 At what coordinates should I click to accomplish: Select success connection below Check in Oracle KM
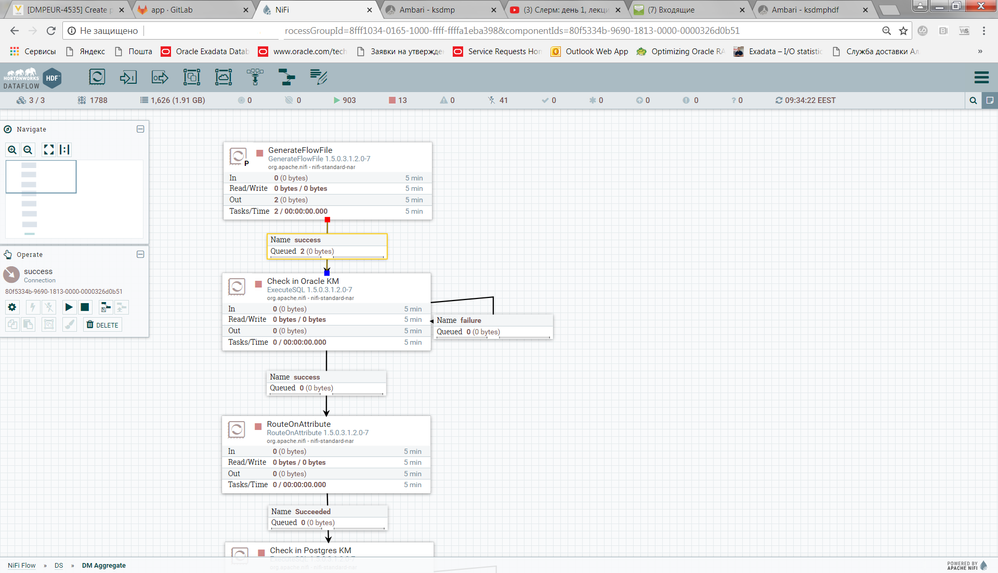click(326, 383)
